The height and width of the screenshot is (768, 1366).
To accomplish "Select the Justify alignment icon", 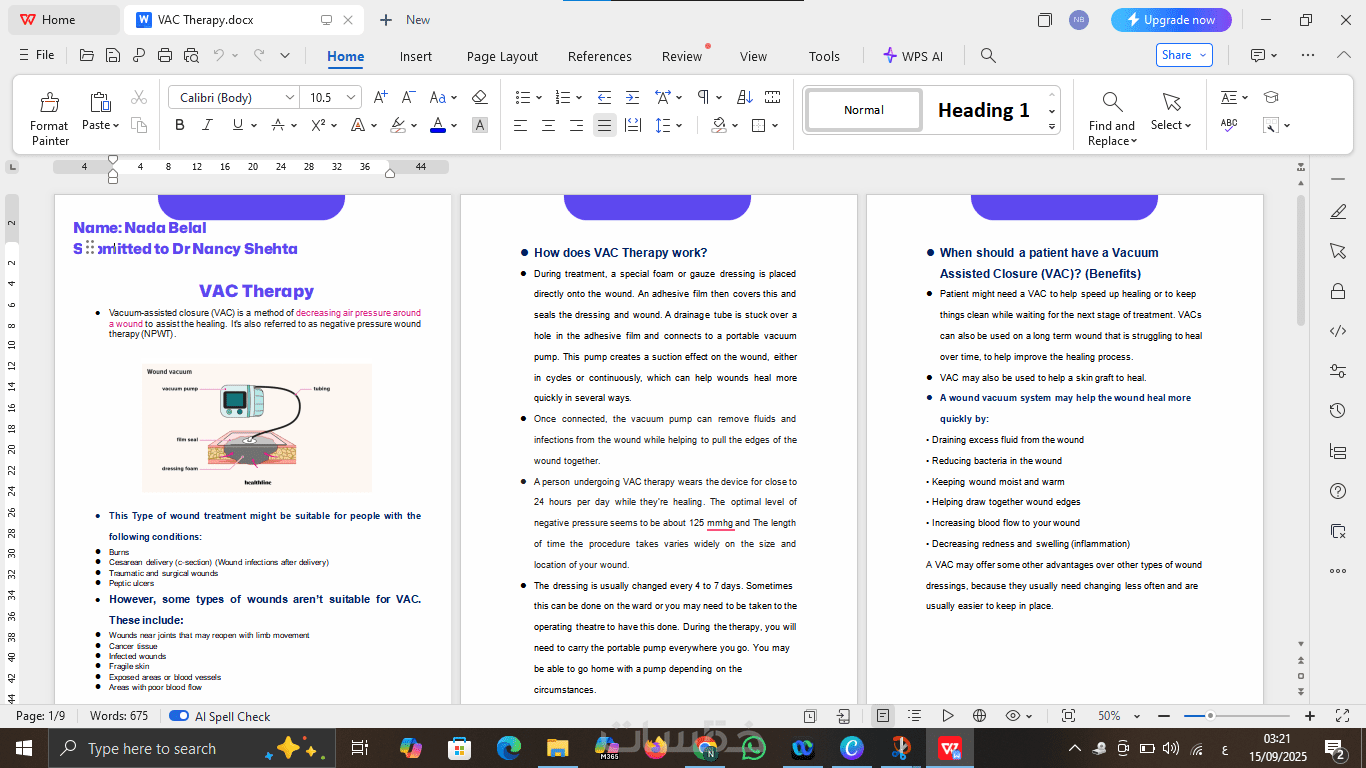I will pyautogui.click(x=604, y=125).
